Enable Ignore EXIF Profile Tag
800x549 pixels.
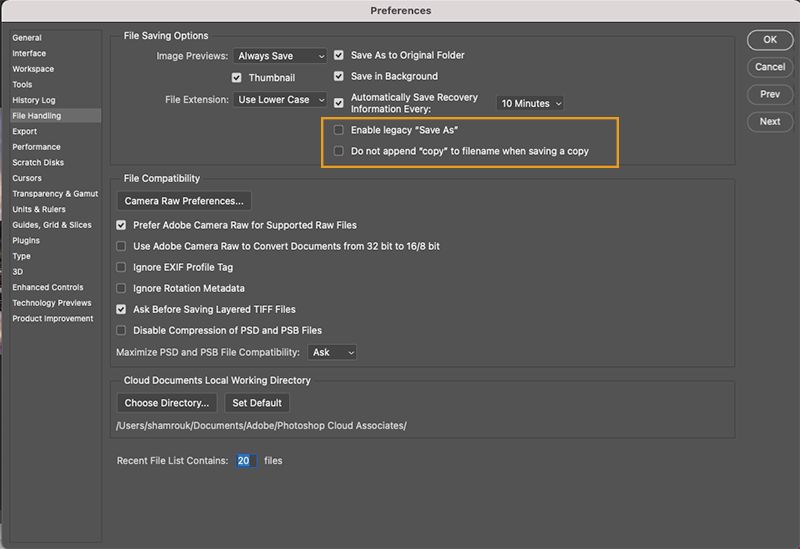[x=121, y=267]
